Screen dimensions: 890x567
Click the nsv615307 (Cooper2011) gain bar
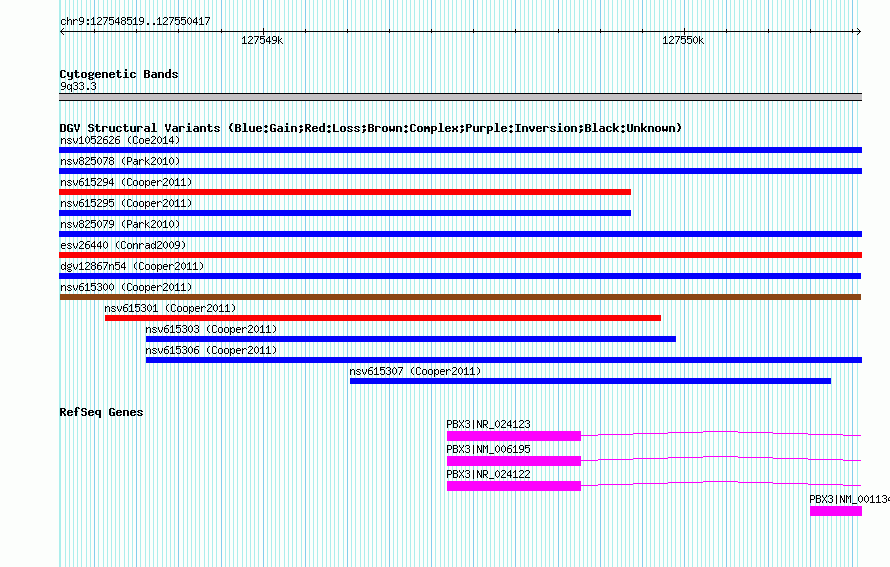point(590,381)
